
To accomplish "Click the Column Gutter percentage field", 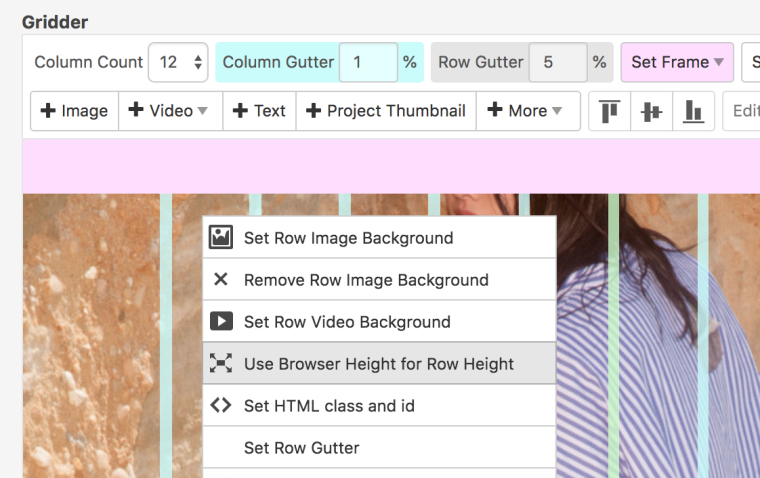I will (x=368, y=62).
